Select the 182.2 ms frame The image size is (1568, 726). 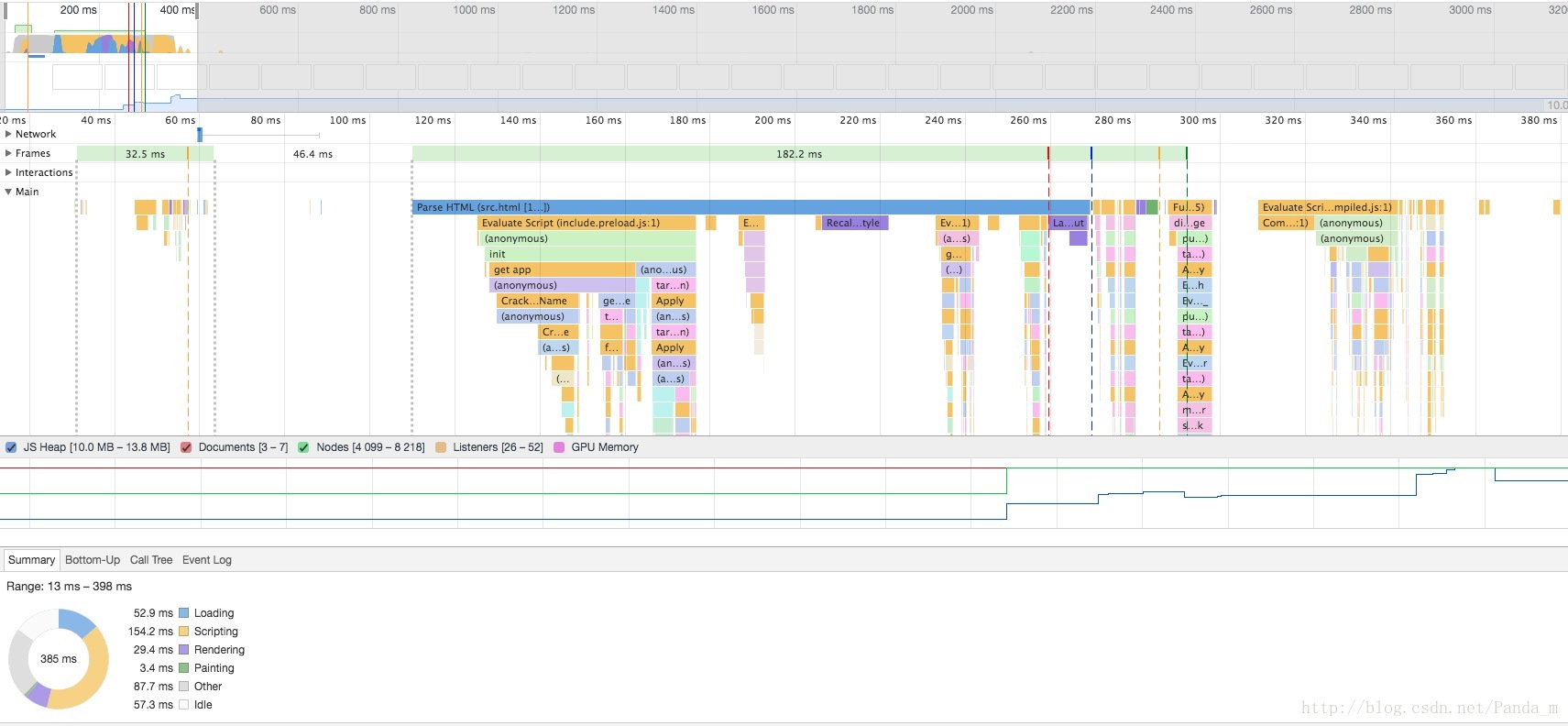(799, 154)
